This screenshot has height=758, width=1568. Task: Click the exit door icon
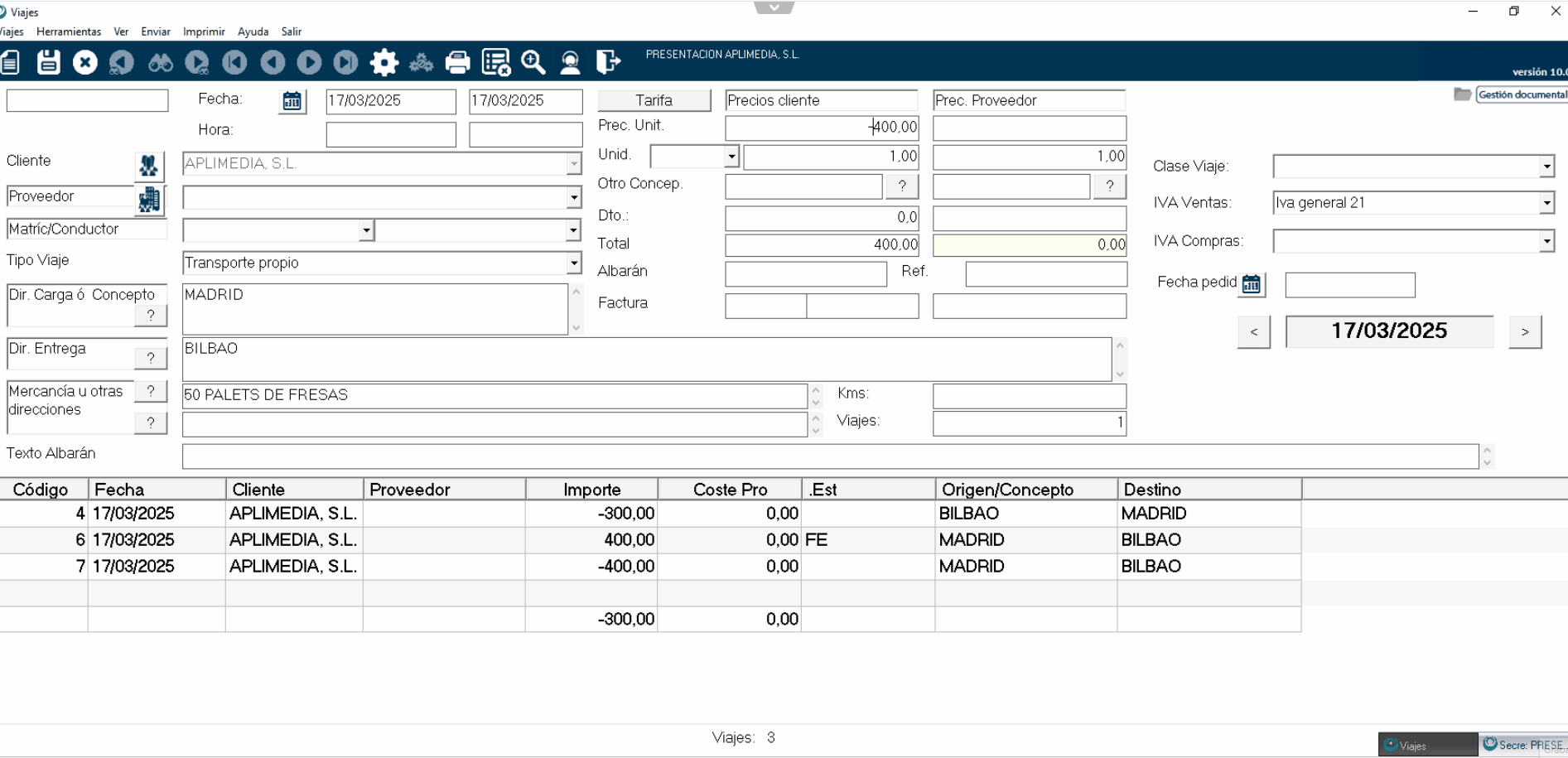(608, 62)
